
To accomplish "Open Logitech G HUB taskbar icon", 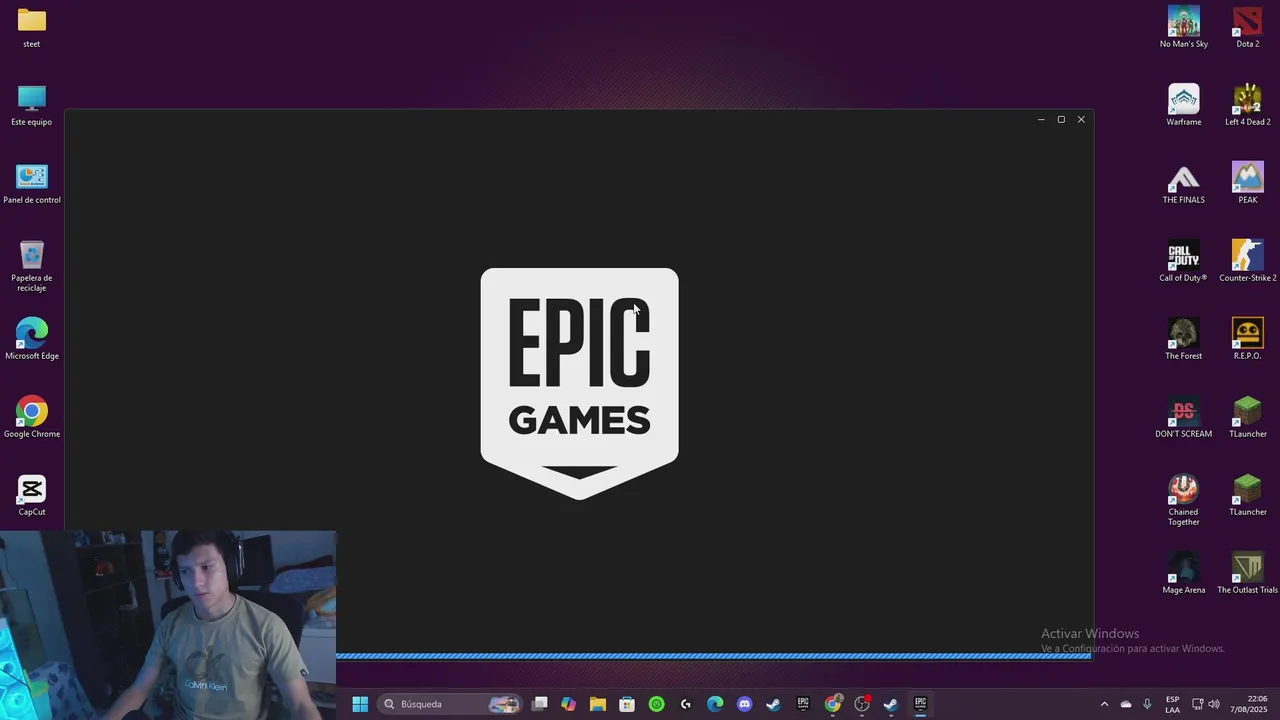I will 686,704.
